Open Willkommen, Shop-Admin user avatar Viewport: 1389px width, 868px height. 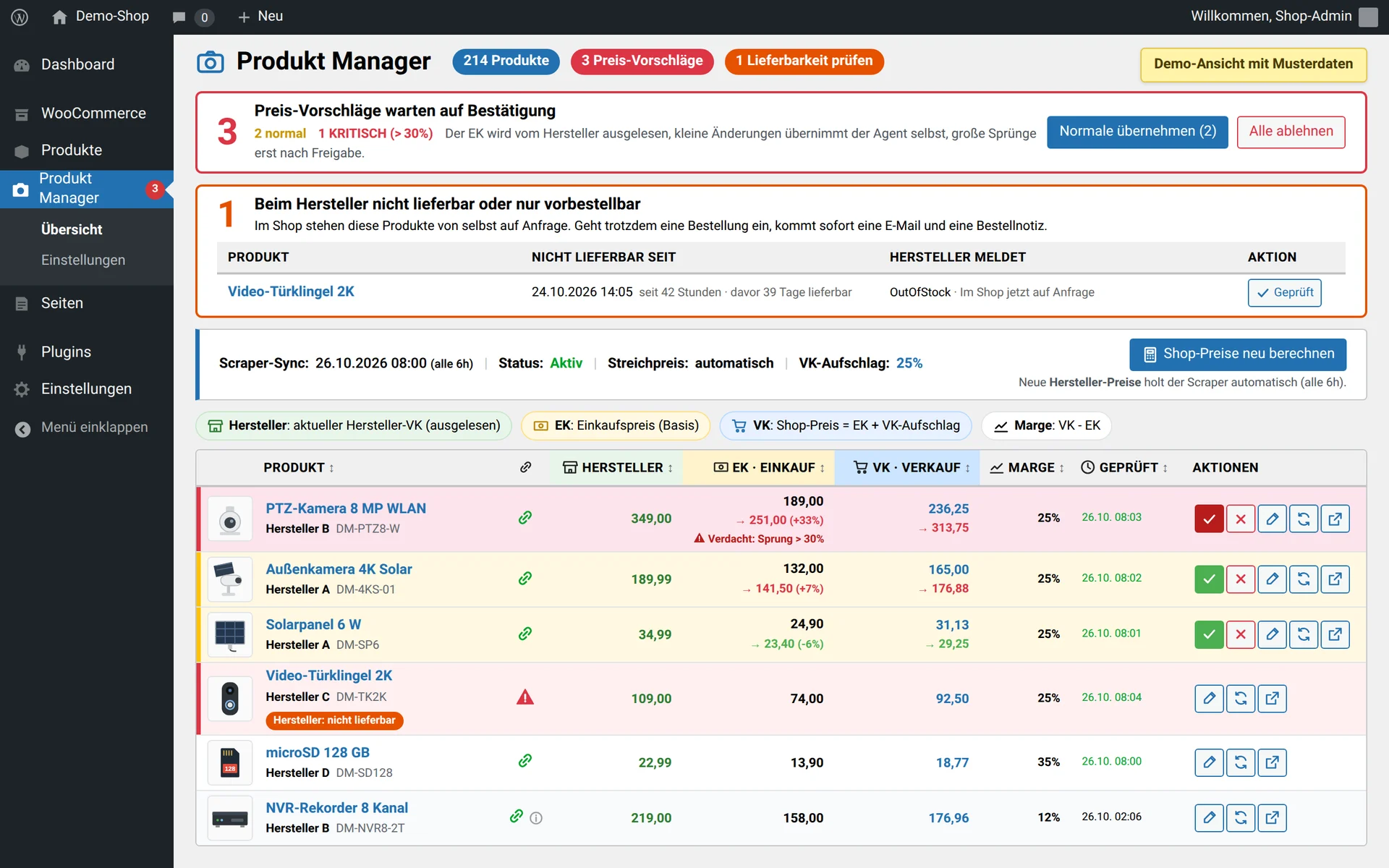pyautogui.click(x=1368, y=17)
